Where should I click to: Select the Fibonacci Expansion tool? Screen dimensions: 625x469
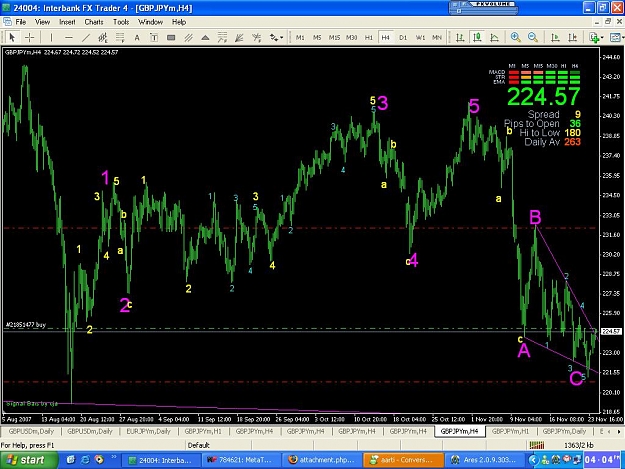tap(222, 37)
